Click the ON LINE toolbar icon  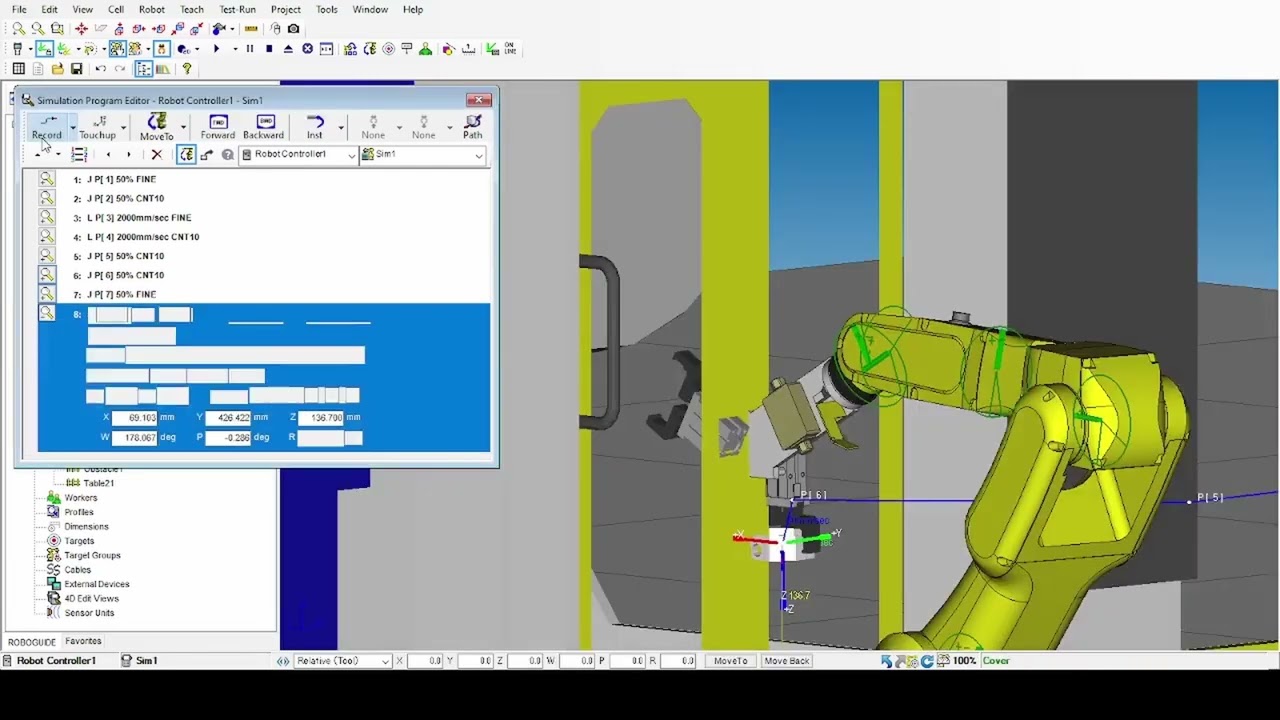click(509, 49)
